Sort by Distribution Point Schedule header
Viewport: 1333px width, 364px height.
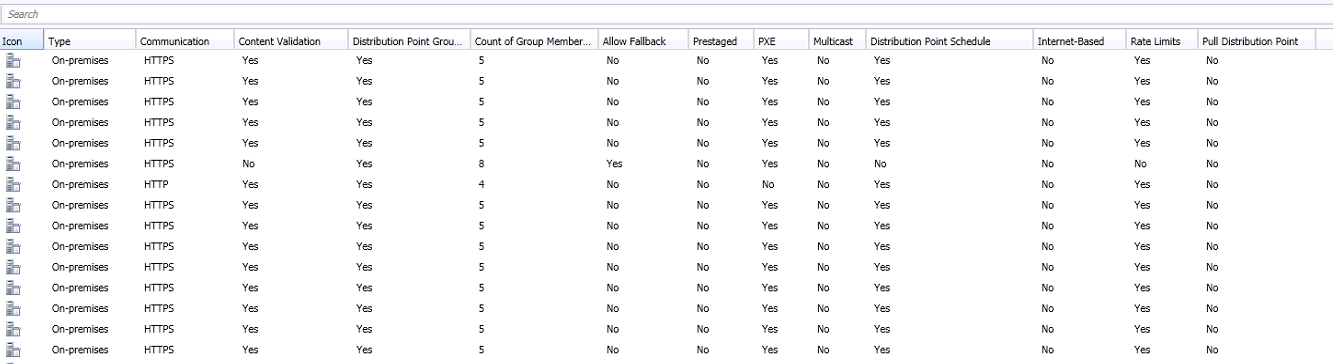[x=949, y=41]
